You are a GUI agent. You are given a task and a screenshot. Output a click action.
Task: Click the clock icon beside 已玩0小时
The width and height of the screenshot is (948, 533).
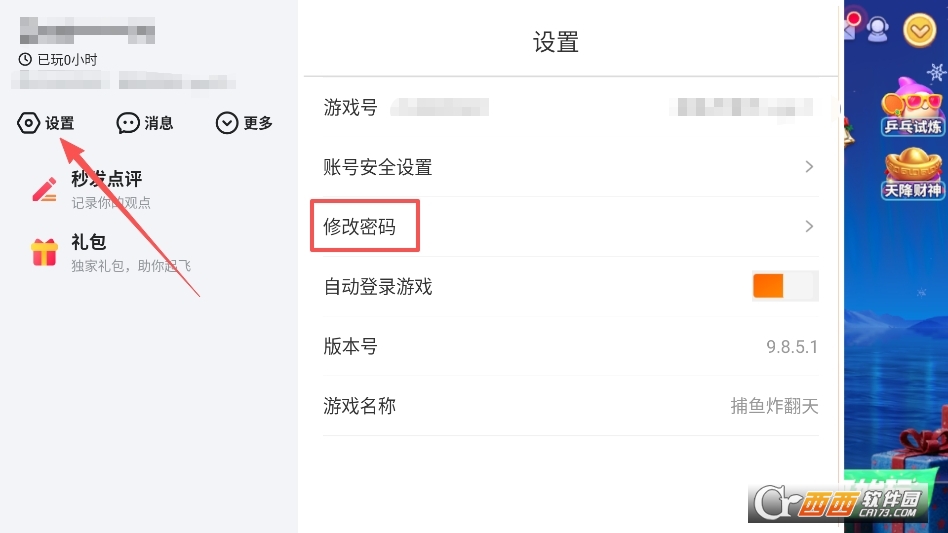coord(25,60)
